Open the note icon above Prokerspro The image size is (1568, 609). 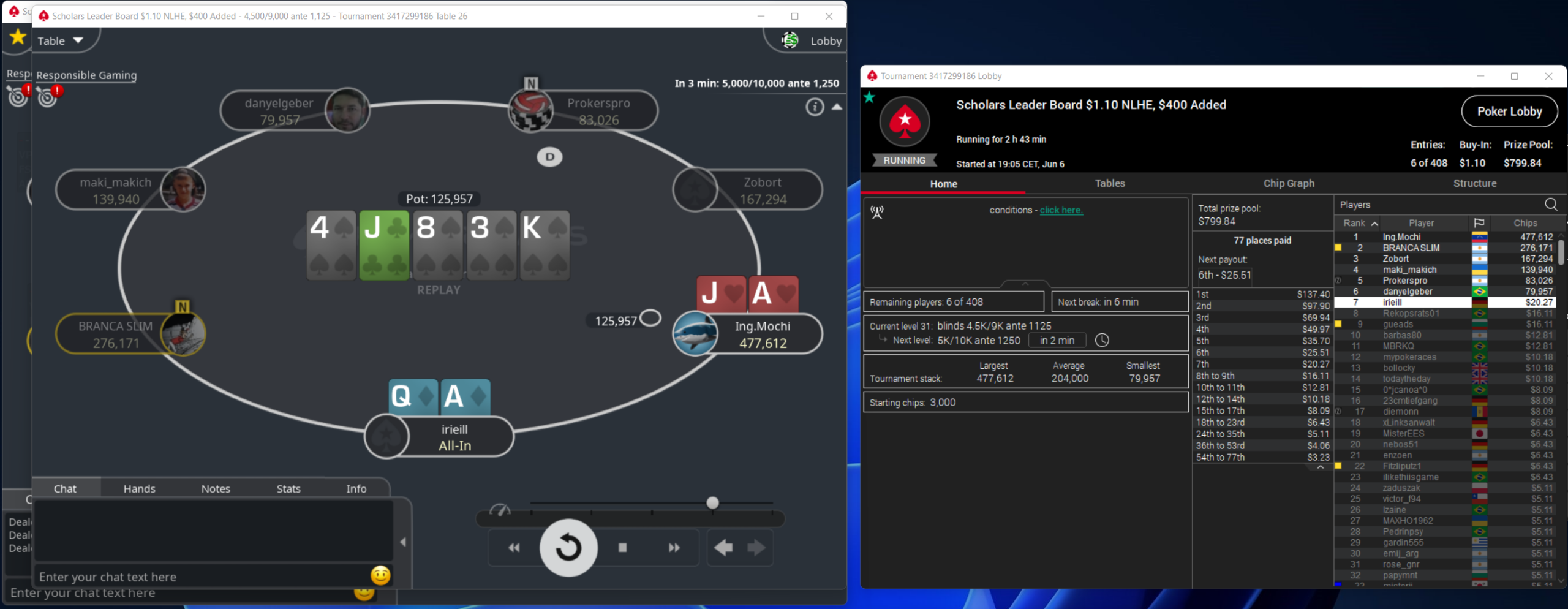(x=531, y=83)
